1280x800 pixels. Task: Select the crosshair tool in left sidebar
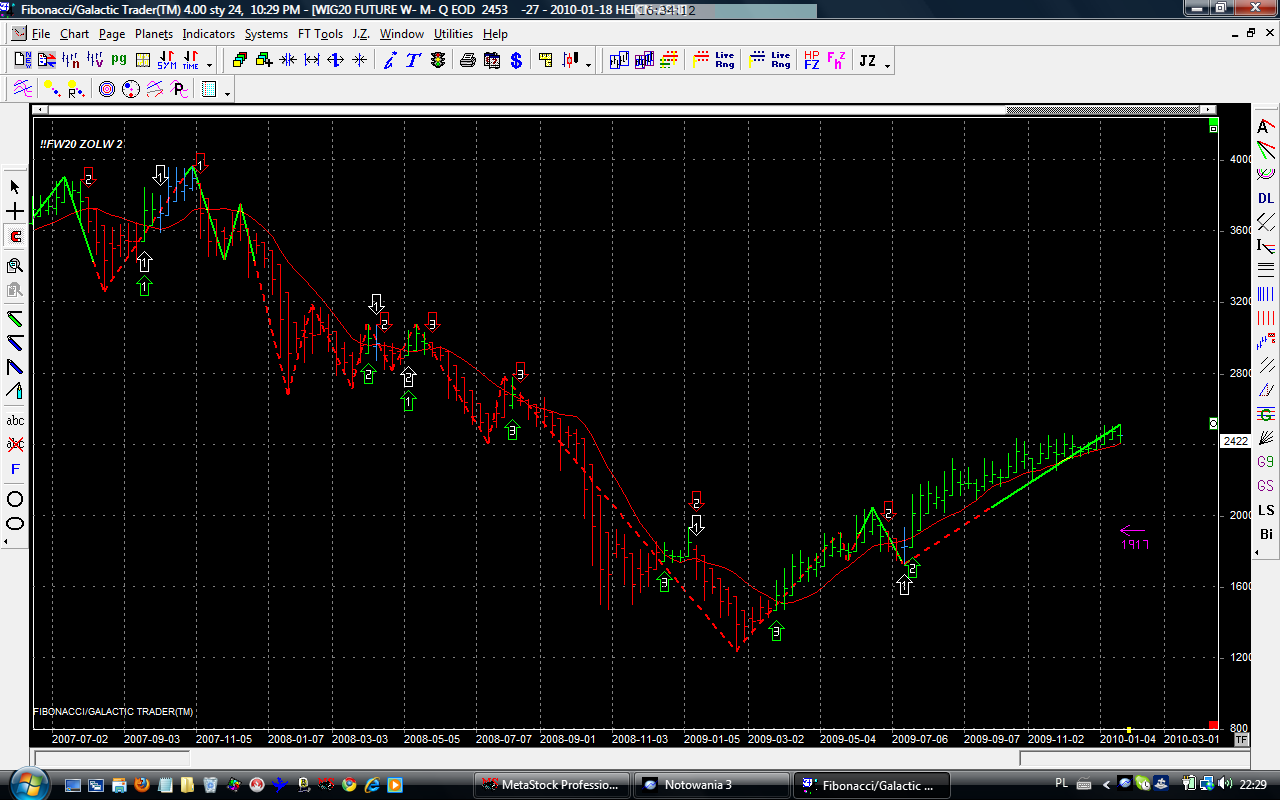point(15,212)
